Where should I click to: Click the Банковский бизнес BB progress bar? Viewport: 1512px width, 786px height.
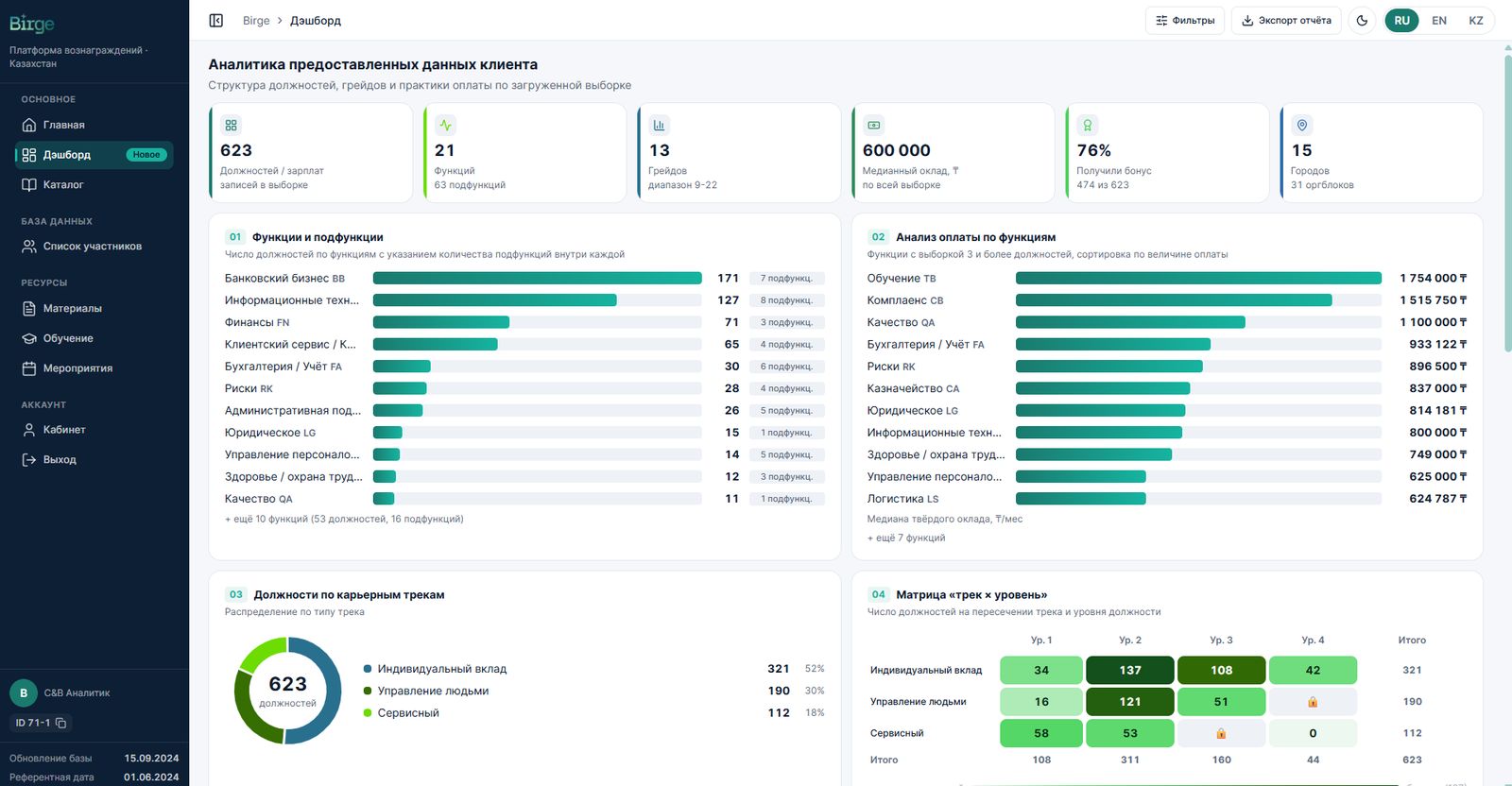click(538, 279)
